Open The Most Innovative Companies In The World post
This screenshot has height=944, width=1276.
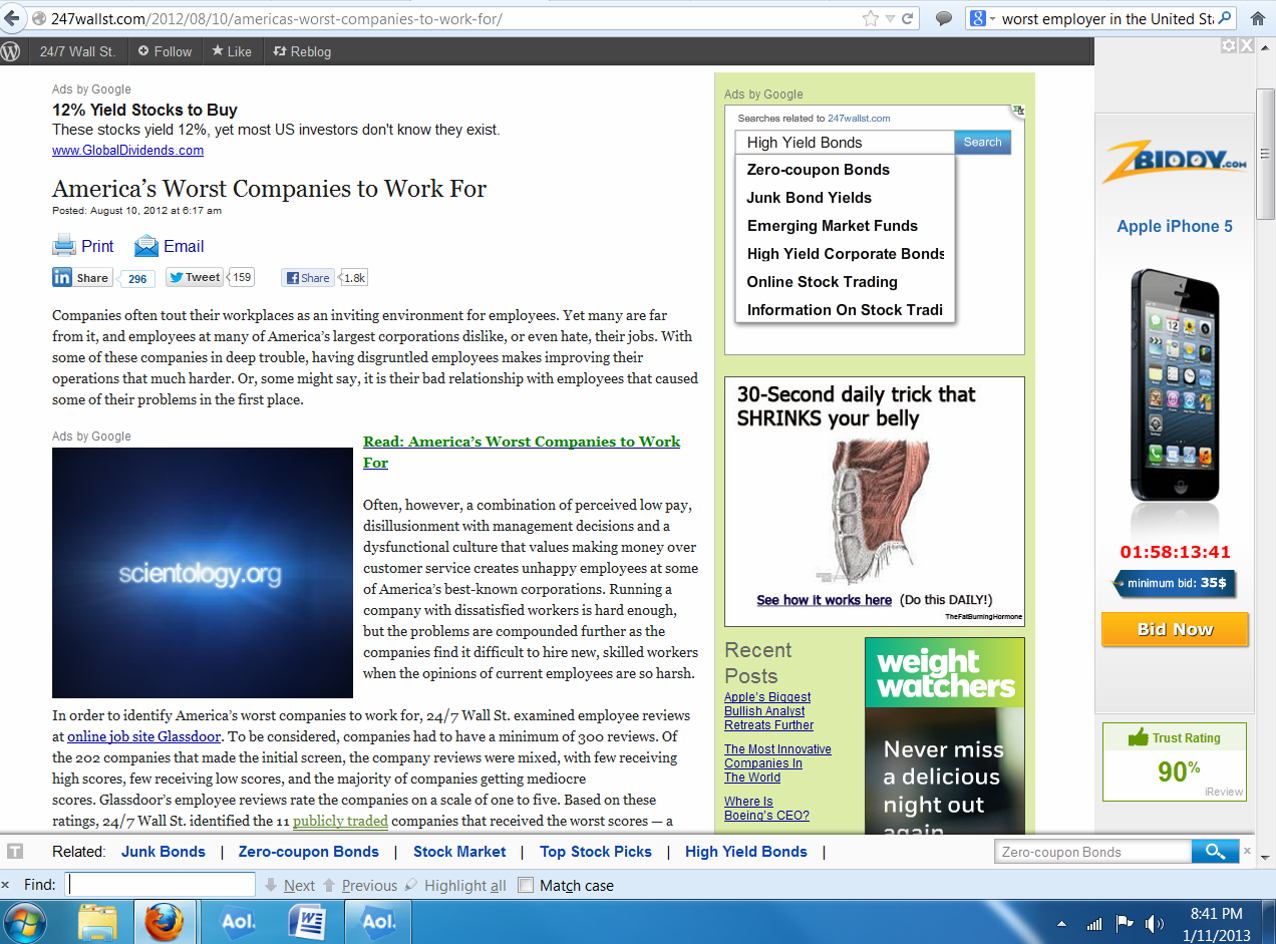pos(778,763)
